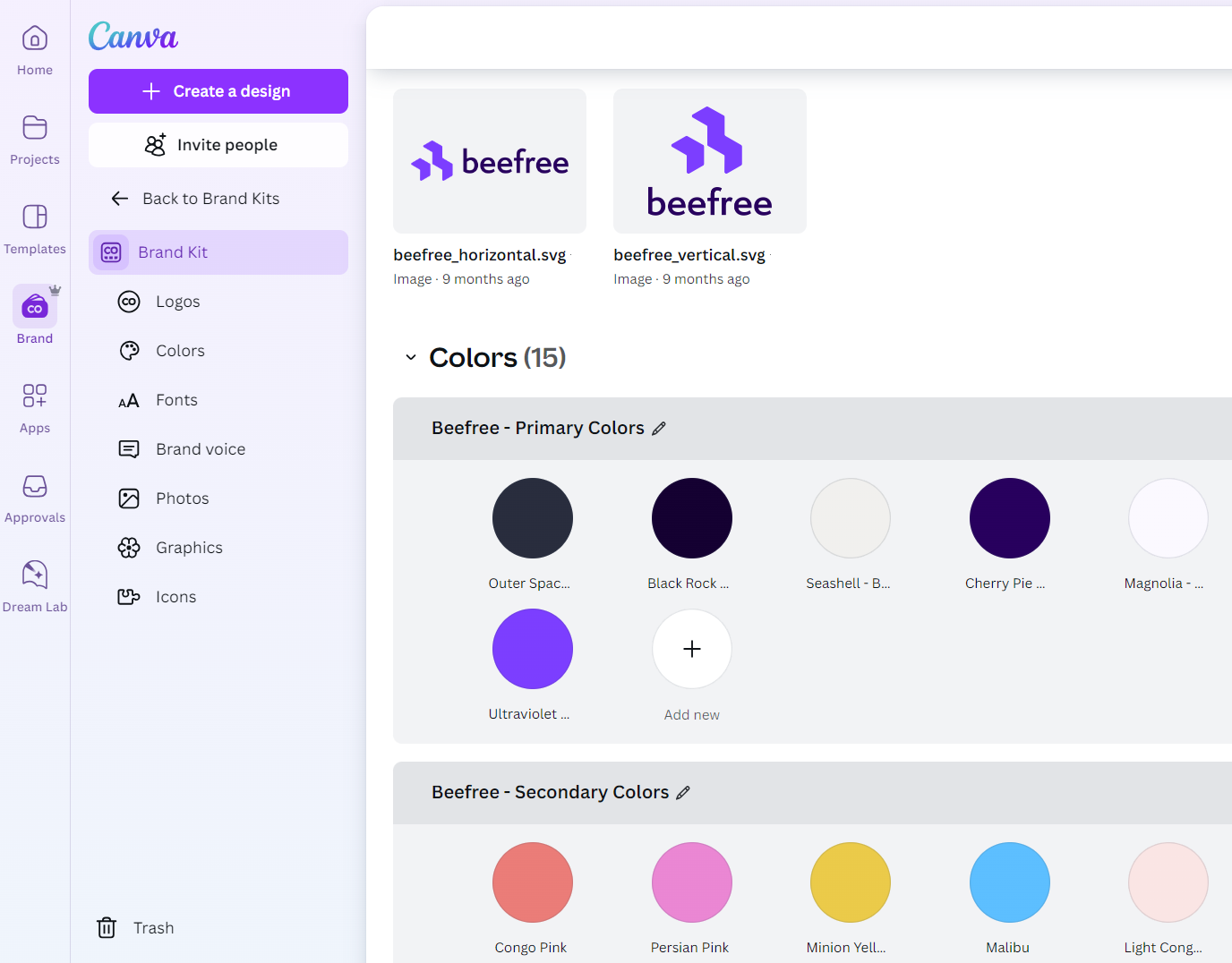This screenshot has height=963, width=1232.
Task: Click the Graphics flower icon
Action: (129, 548)
